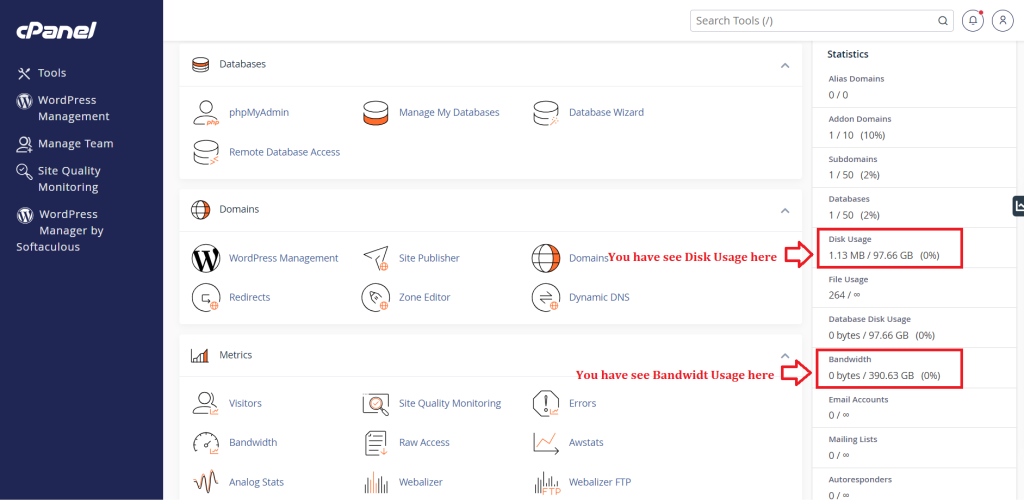
Task: Open the notifications bell icon
Action: [x=973, y=21]
